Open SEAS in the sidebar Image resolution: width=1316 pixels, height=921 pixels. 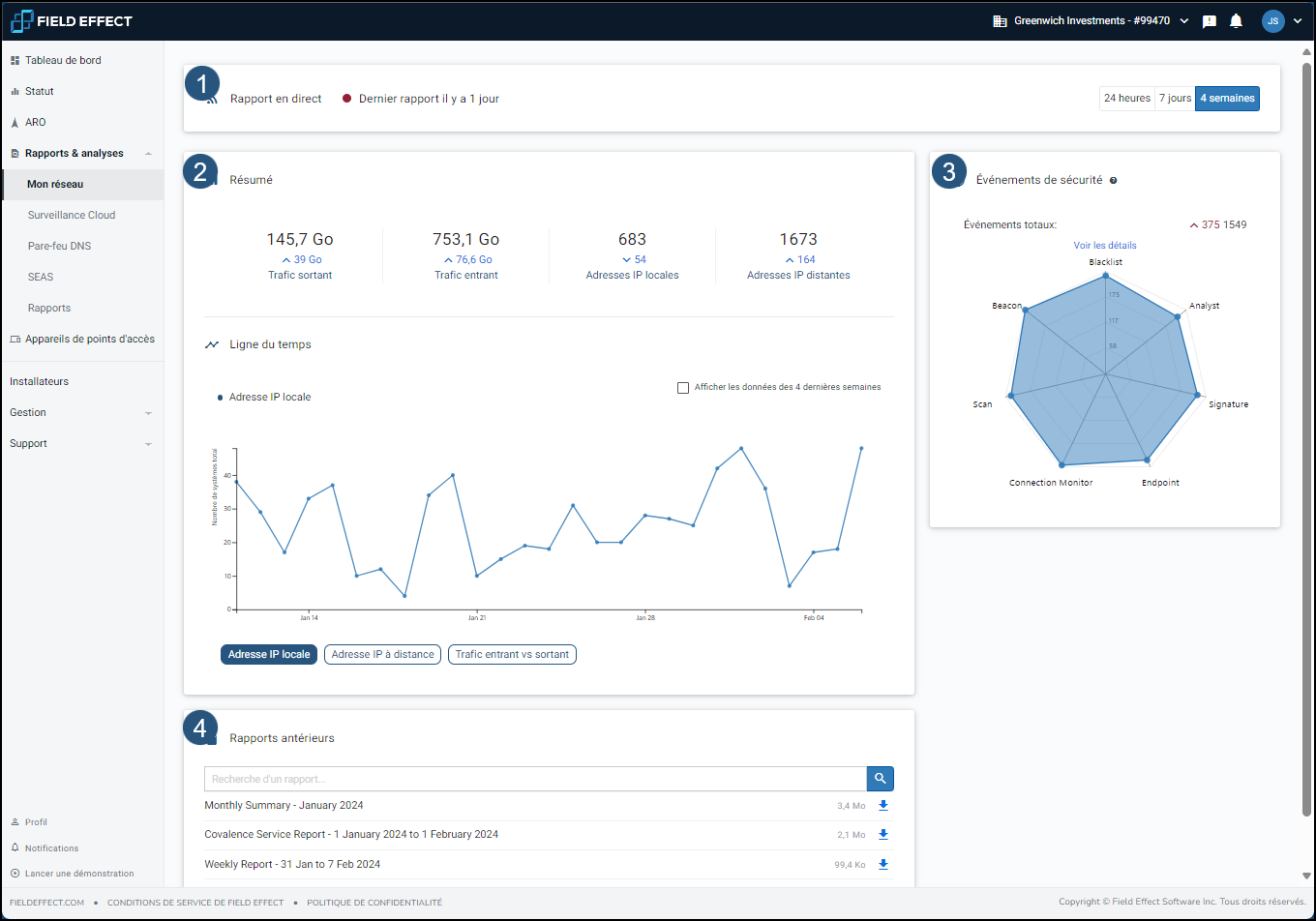click(41, 277)
